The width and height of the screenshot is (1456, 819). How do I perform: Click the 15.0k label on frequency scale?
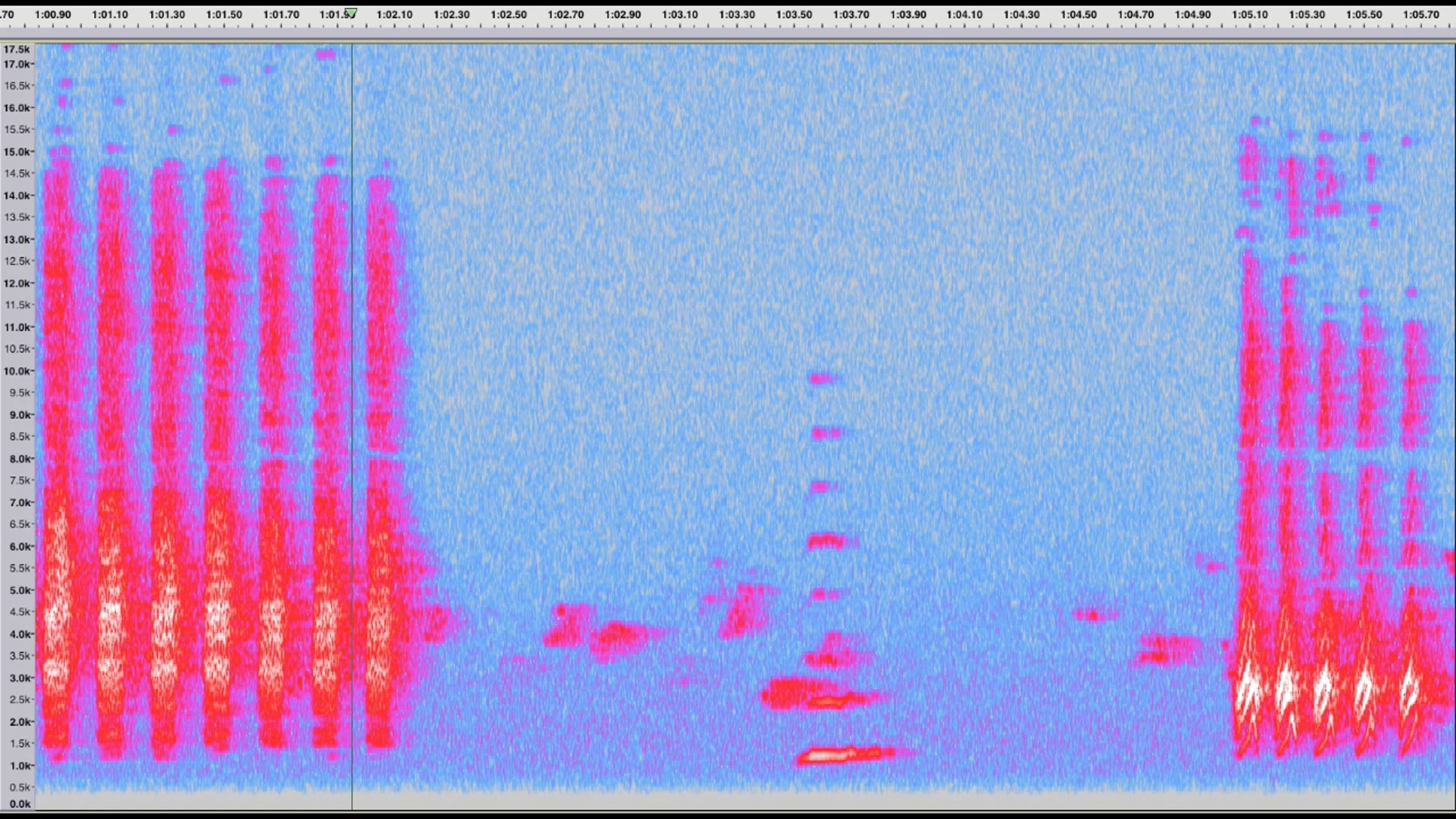(16, 152)
